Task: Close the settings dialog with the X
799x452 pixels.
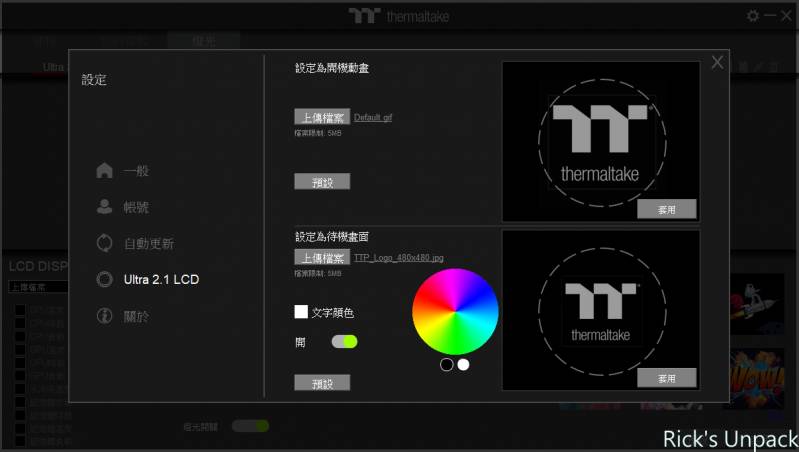Action: tap(717, 63)
